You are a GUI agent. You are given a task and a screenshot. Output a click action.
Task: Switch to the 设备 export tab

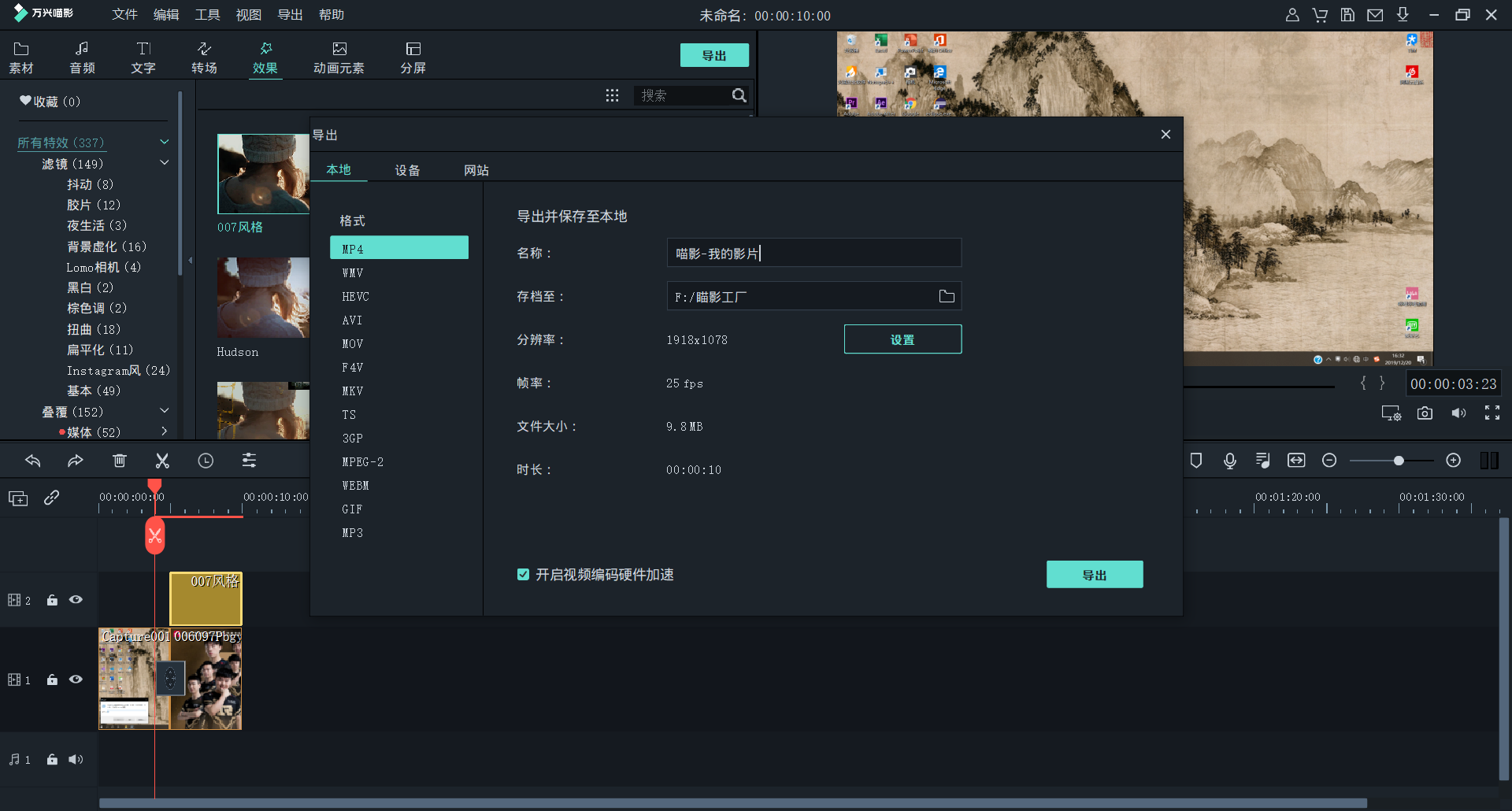[407, 170]
